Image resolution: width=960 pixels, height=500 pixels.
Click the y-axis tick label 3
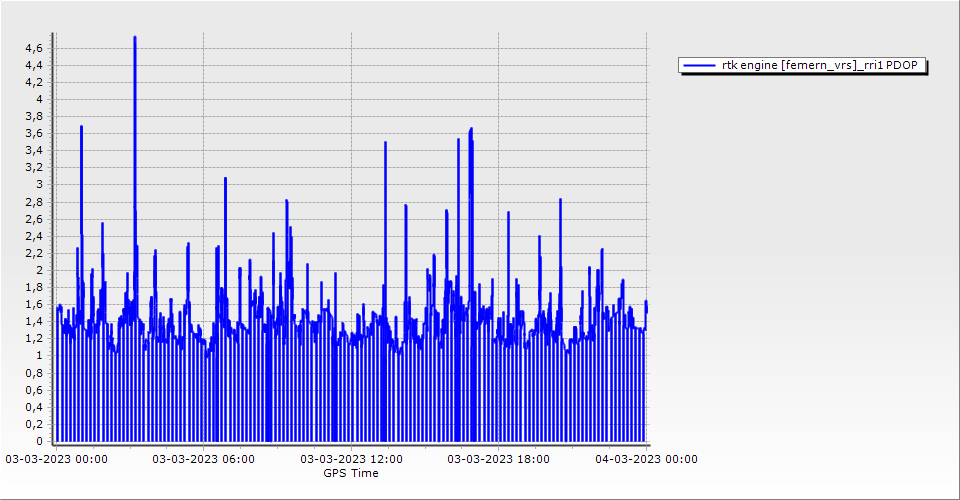[x=39, y=185]
